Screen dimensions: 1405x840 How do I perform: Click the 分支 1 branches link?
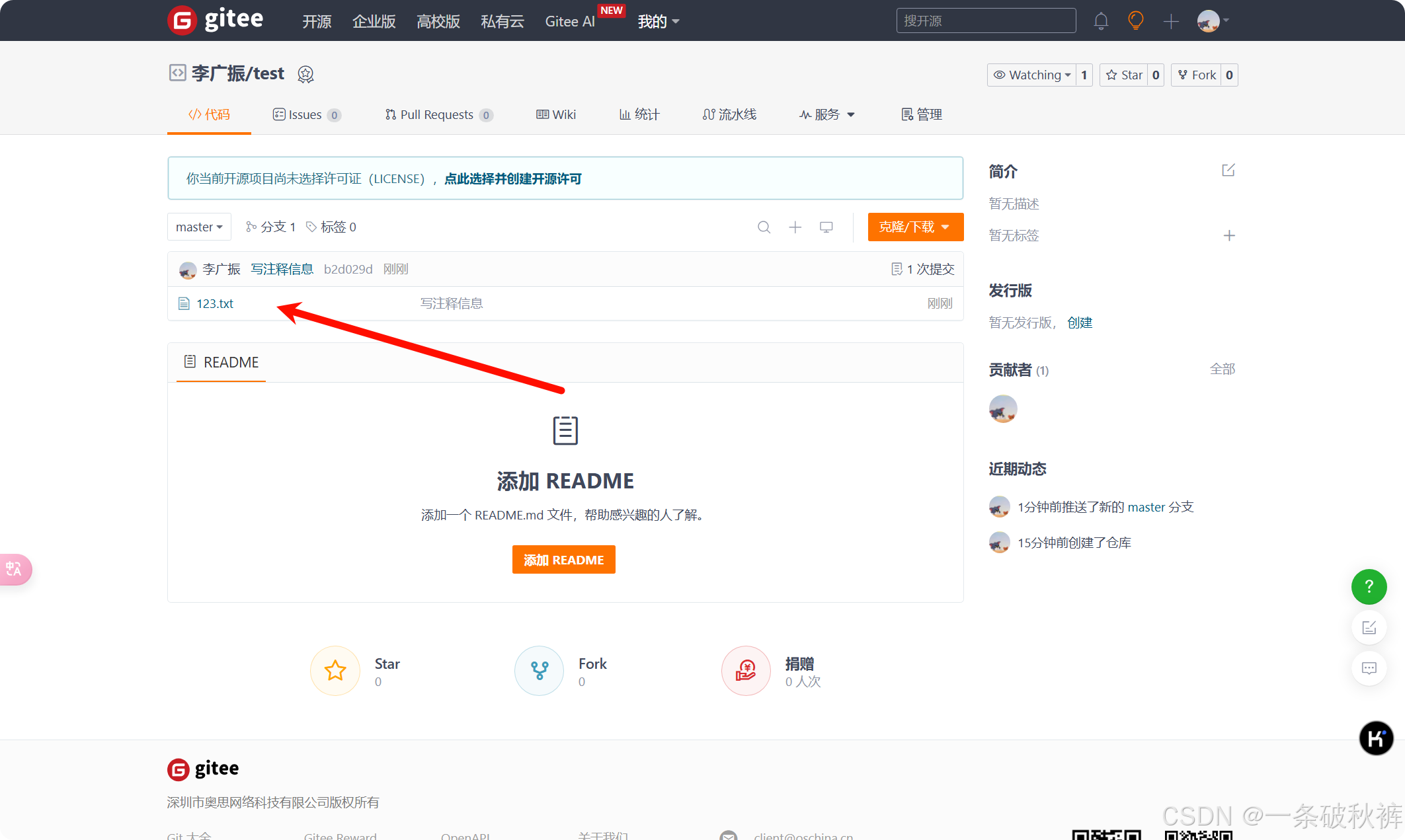click(270, 227)
